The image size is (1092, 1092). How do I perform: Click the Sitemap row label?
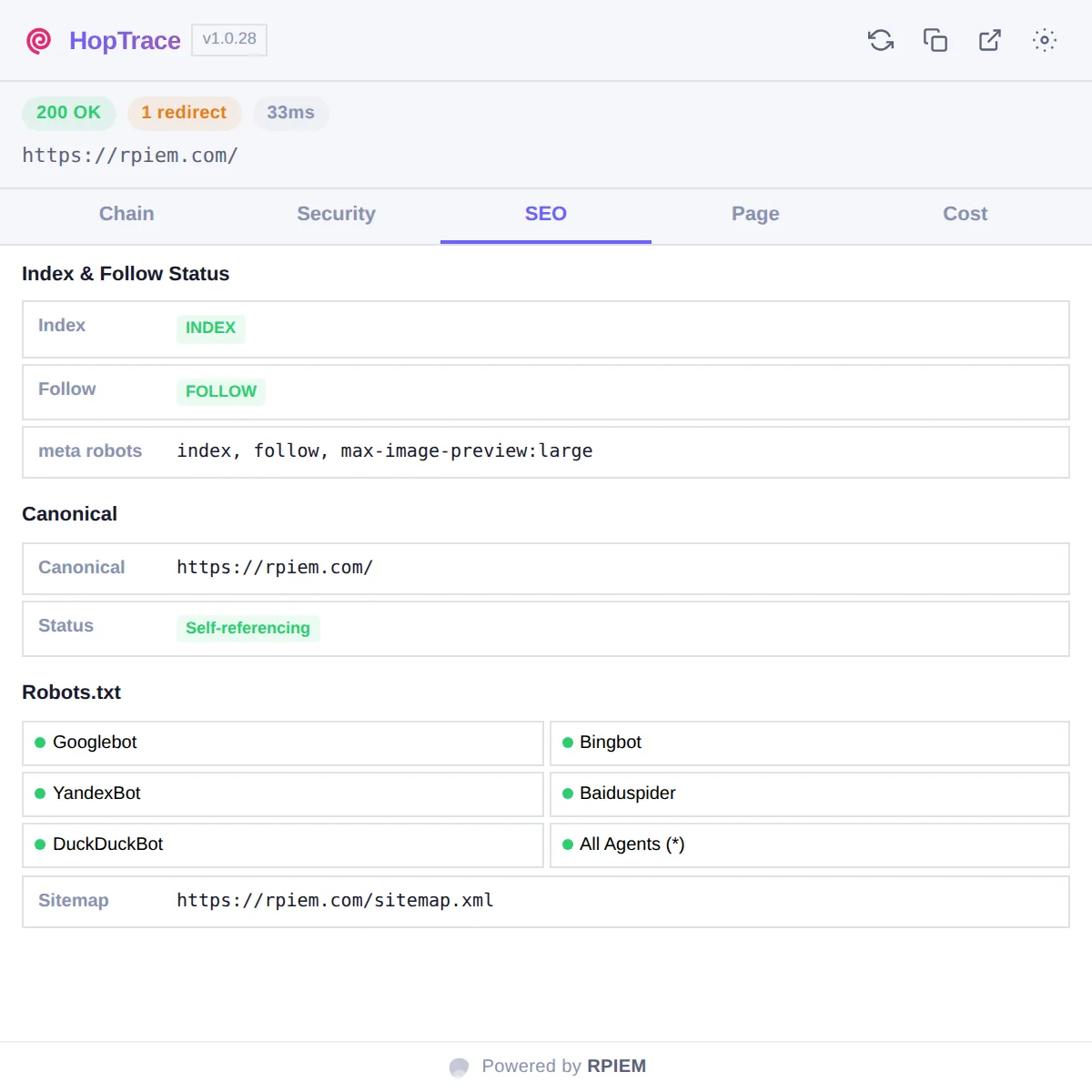click(73, 901)
